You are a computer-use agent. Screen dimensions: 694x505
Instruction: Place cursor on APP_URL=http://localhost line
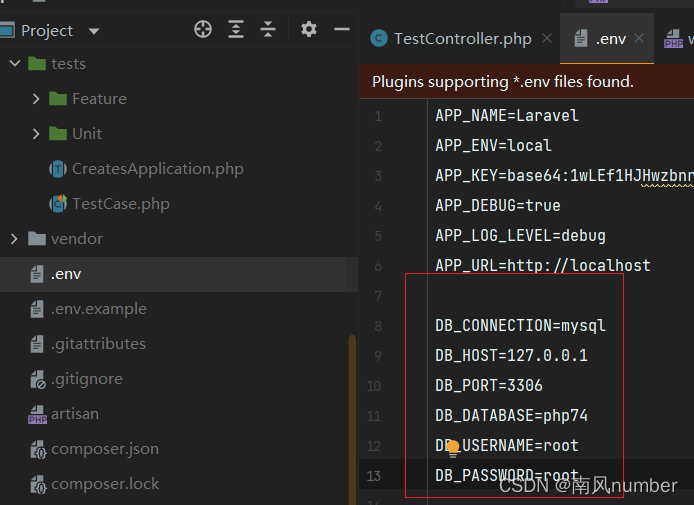click(543, 266)
